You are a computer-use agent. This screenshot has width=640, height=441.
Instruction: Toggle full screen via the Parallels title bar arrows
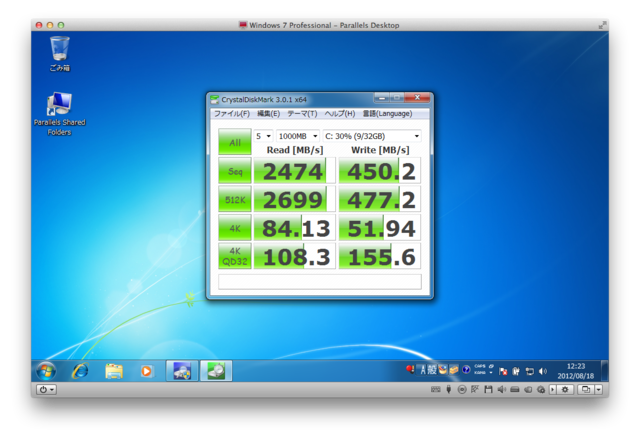click(x=602, y=25)
